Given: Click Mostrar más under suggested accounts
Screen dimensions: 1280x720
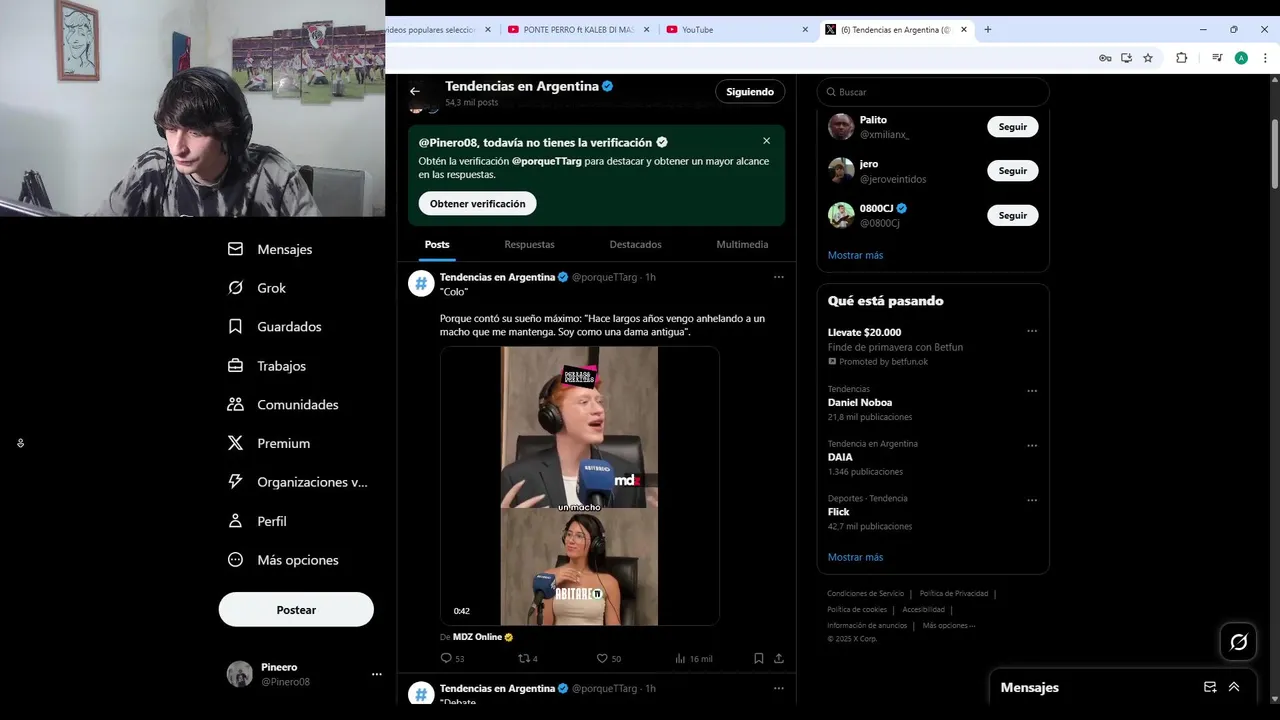Looking at the screenshot, I should [855, 255].
